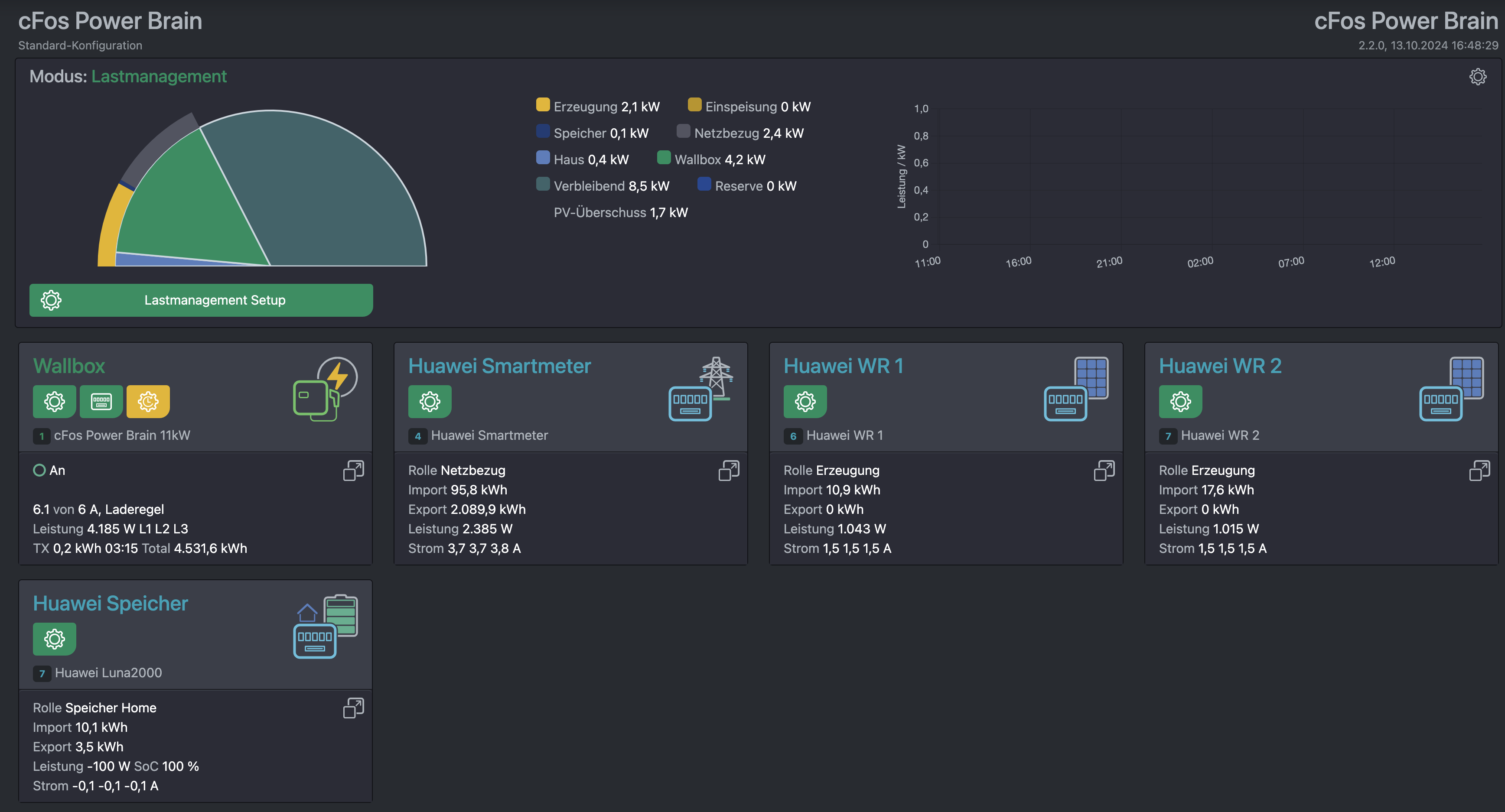
Task: Open Wallbox yellow charging rules button
Action: pos(148,401)
